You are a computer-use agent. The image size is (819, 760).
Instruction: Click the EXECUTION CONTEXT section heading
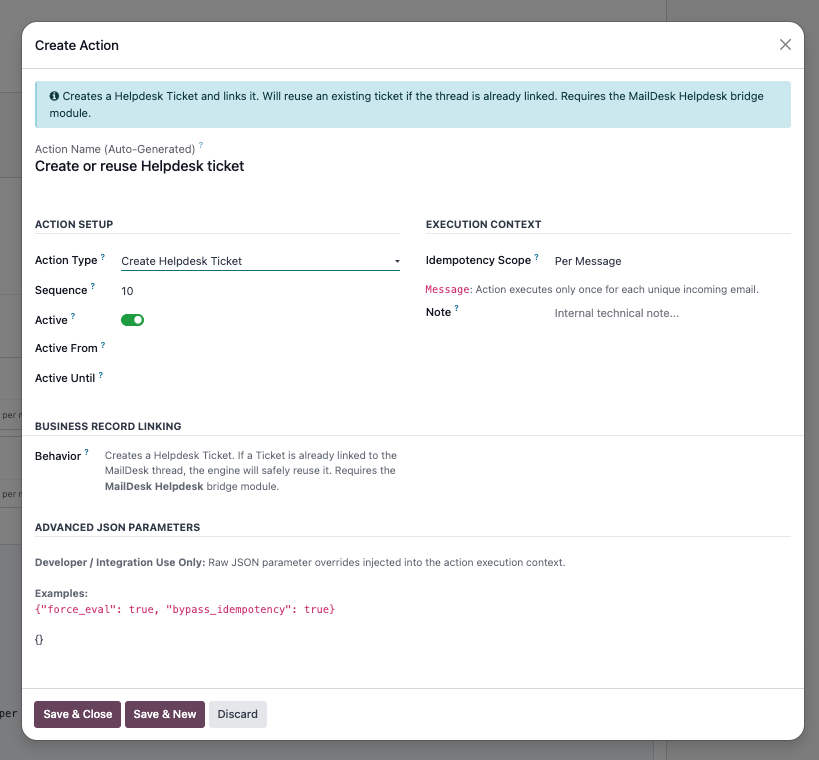point(483,224)
